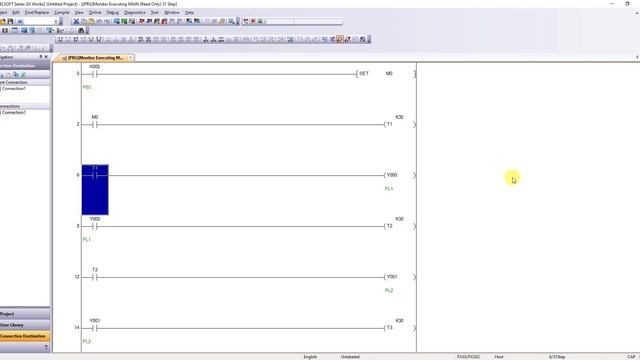Image resolution: width=640 pixels, height=360 pixels.
Task: Open the Debug menu
Action: click(113, 13)
